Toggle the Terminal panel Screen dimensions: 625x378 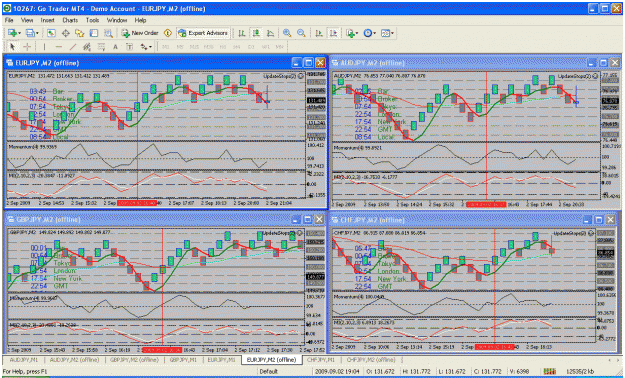[94, 33]
